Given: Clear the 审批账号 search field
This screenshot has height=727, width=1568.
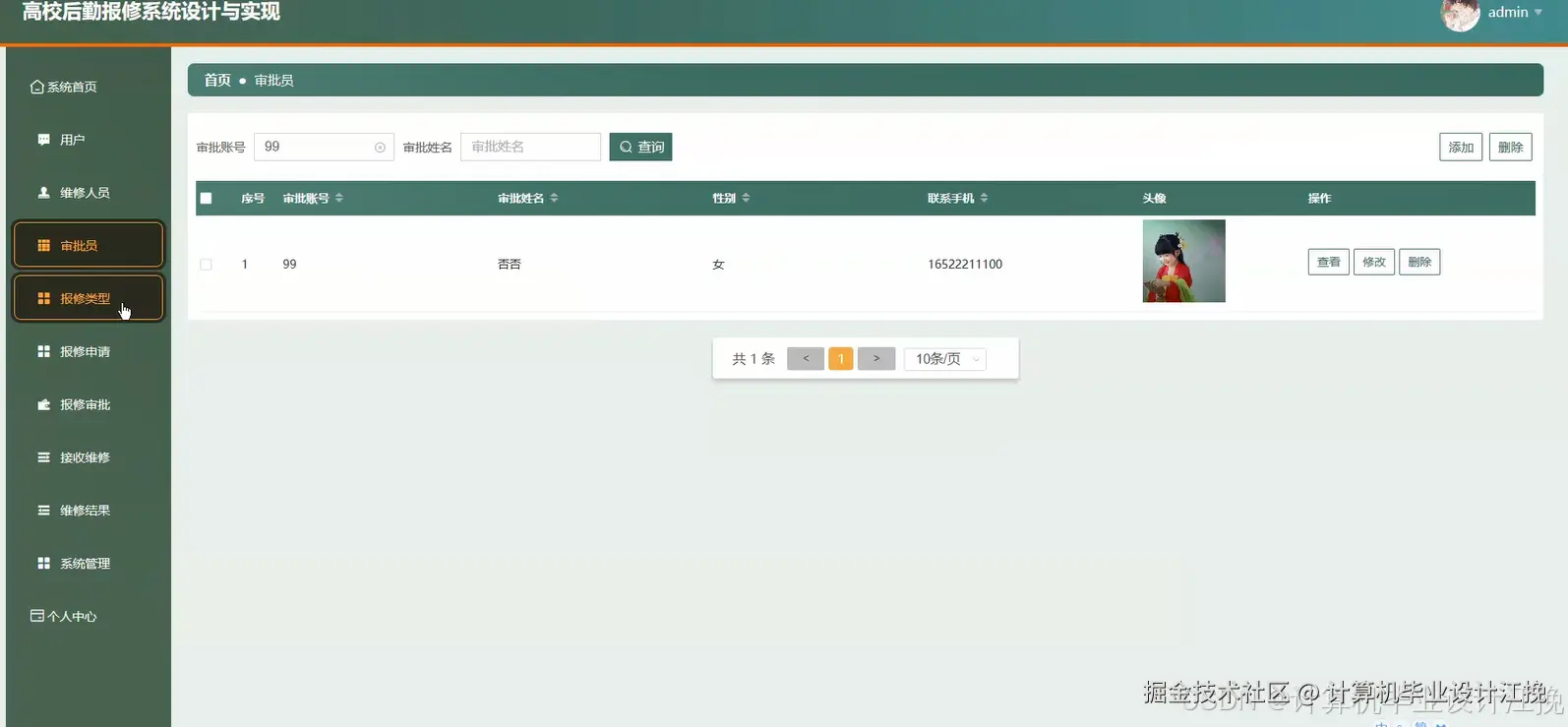Looking at the screenshot, I should (380, 148).
